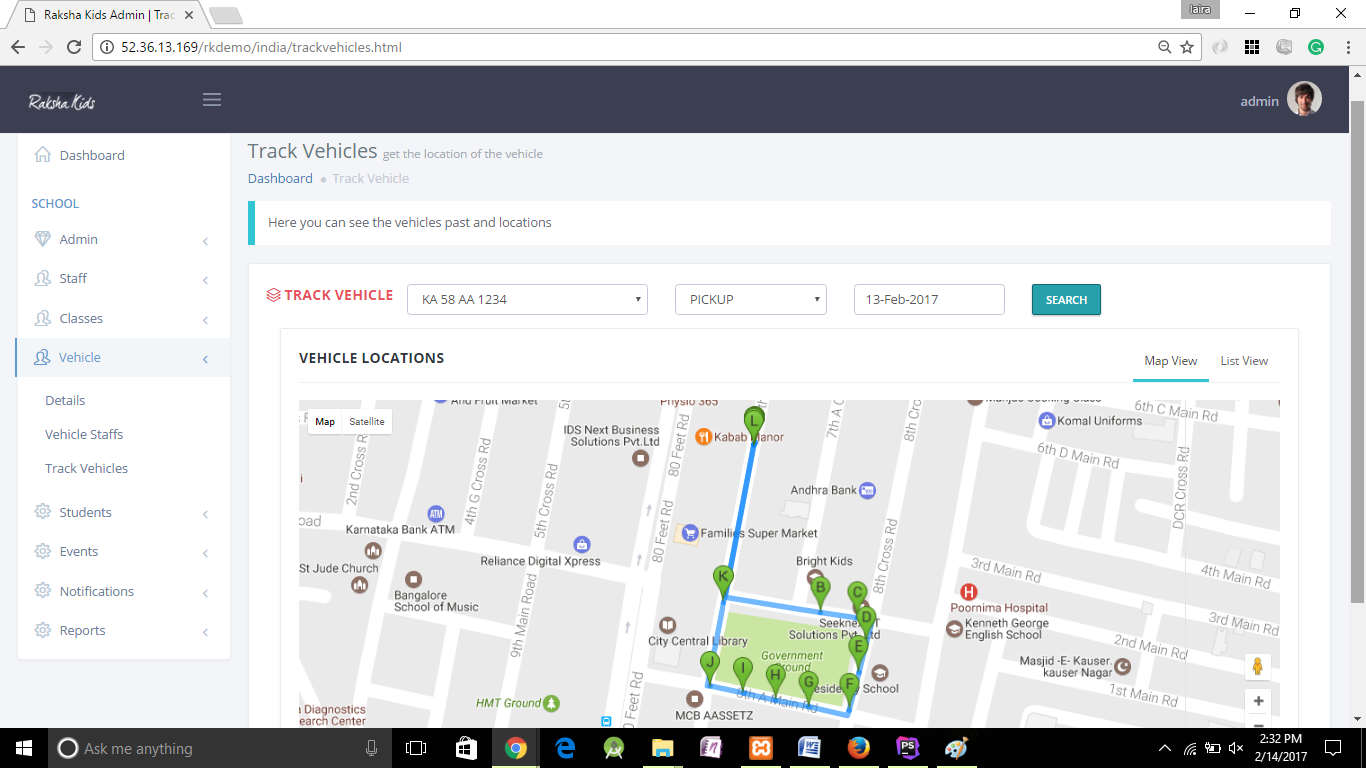Click green map marker L
Image resolution: width=1366 pixels, height=768 pixels.
pos(754,421)
